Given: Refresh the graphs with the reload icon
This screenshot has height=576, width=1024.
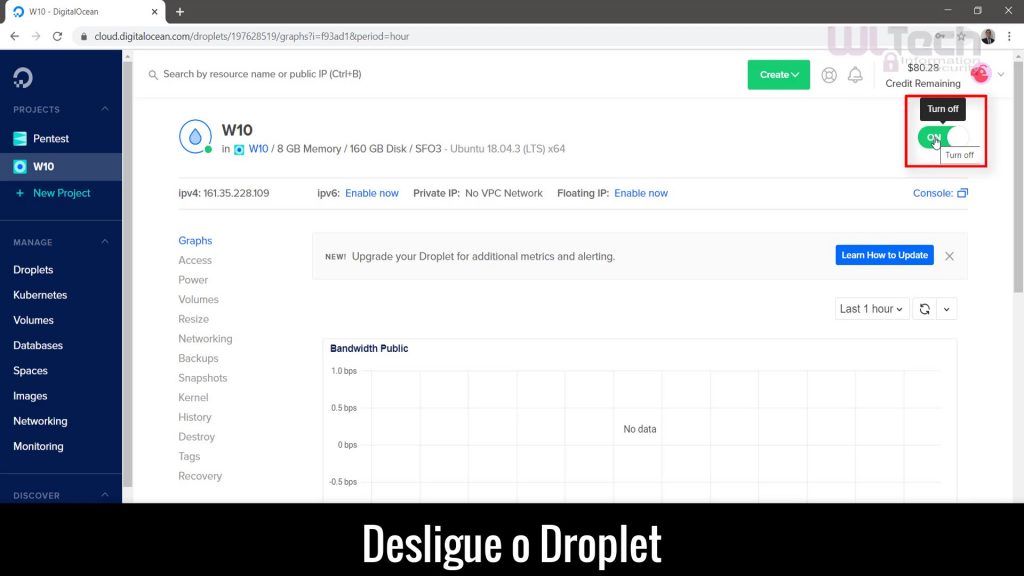Looking at the screenshot, I should point(925,309).
